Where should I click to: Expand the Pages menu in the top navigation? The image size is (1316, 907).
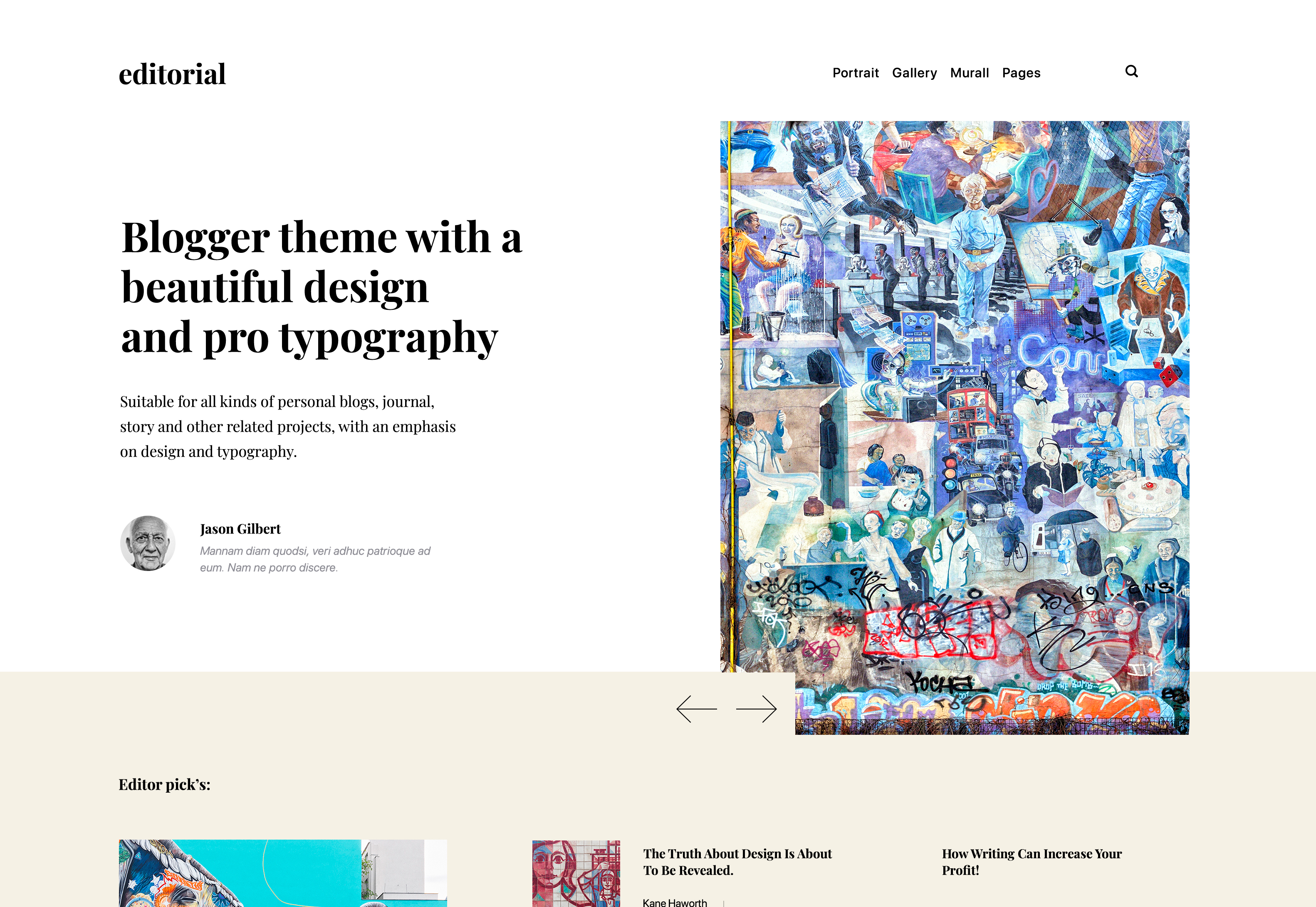(x=1021, y=72)
